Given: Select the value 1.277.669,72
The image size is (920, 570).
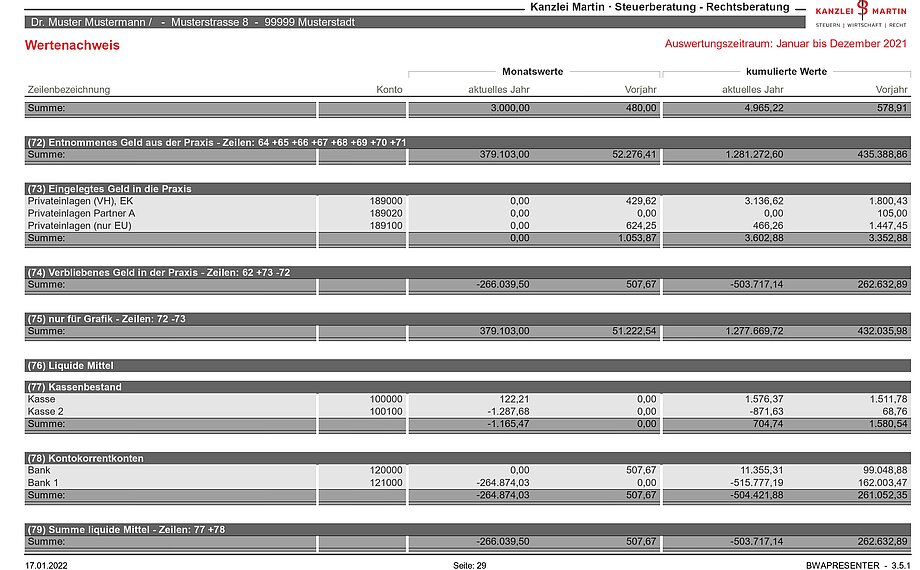Looking at the screenshot, I should pos(754,331).
